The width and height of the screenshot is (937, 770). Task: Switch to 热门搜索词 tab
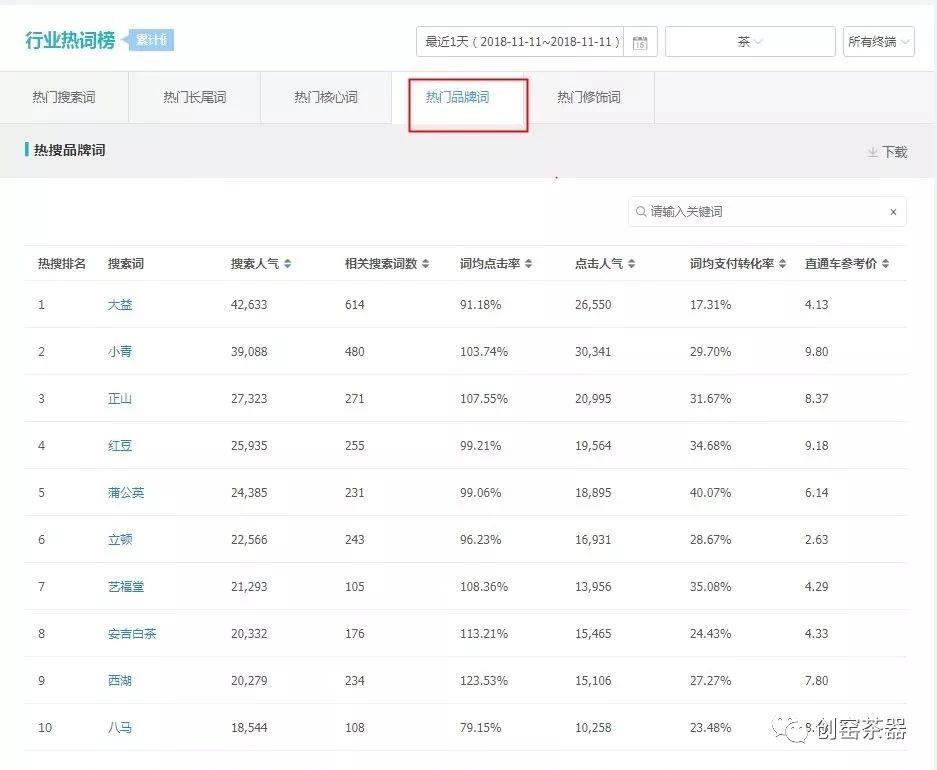64,97
